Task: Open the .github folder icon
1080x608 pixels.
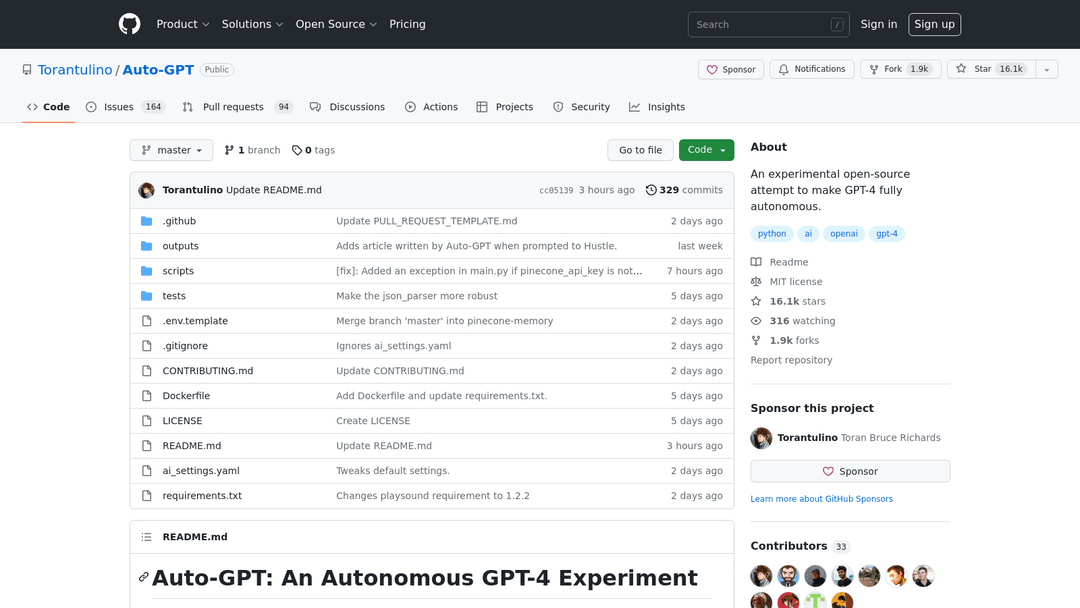Action: (147, 221)
